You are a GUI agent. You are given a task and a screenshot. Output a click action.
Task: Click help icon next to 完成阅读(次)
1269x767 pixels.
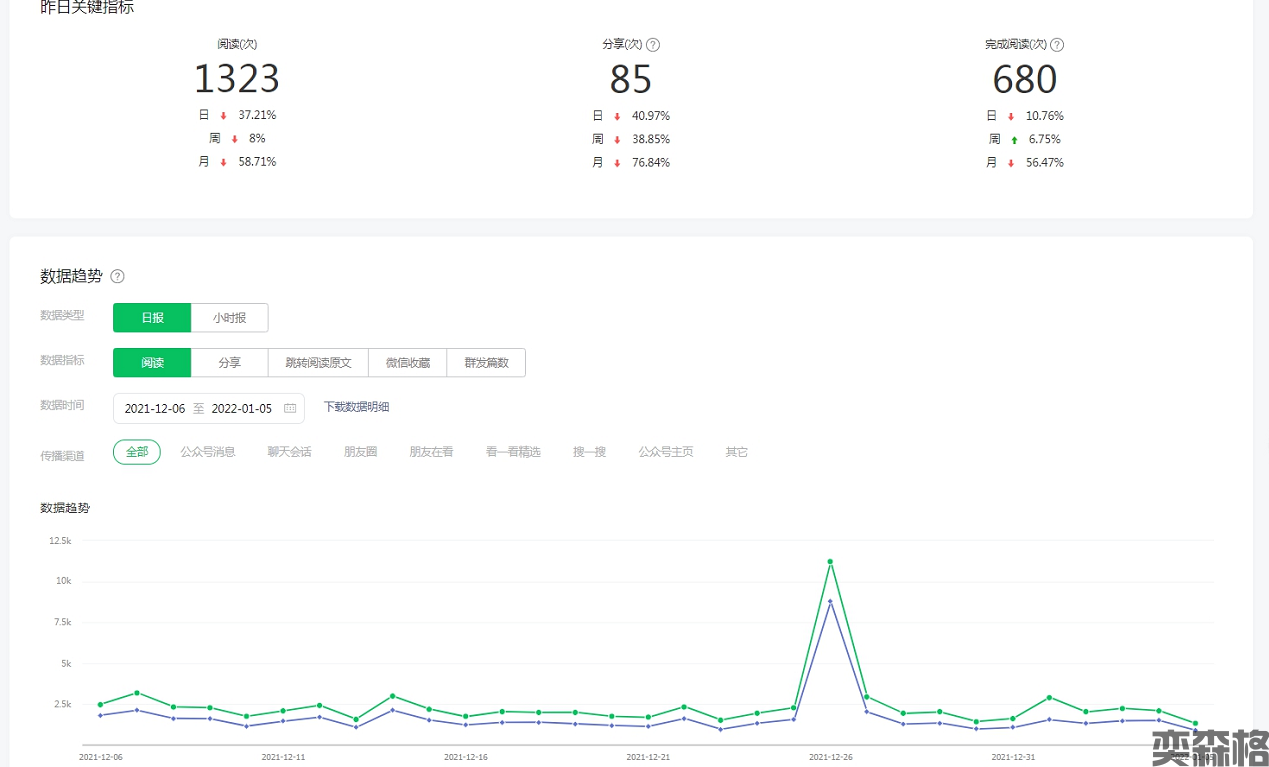tap(1057, 45)
